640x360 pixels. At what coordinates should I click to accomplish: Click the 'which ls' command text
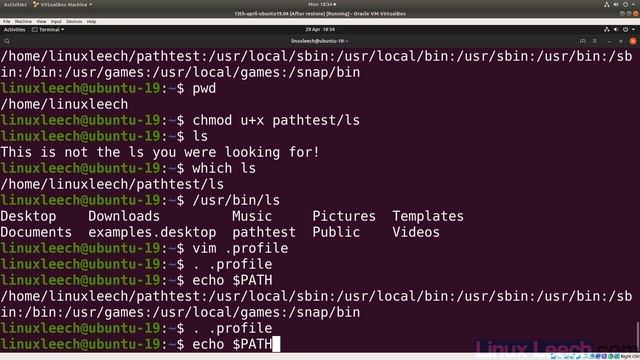click(x=224, y=168)
